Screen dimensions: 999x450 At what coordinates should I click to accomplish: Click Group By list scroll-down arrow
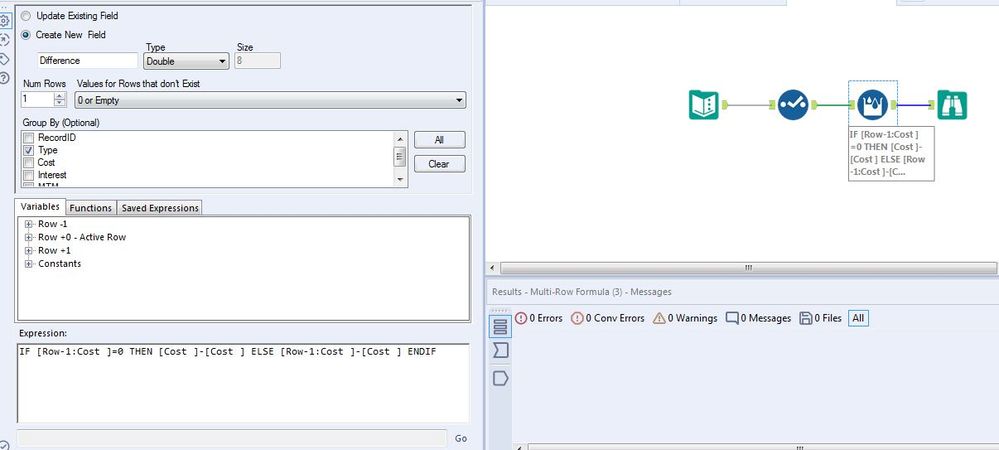(x=399, y=180)
